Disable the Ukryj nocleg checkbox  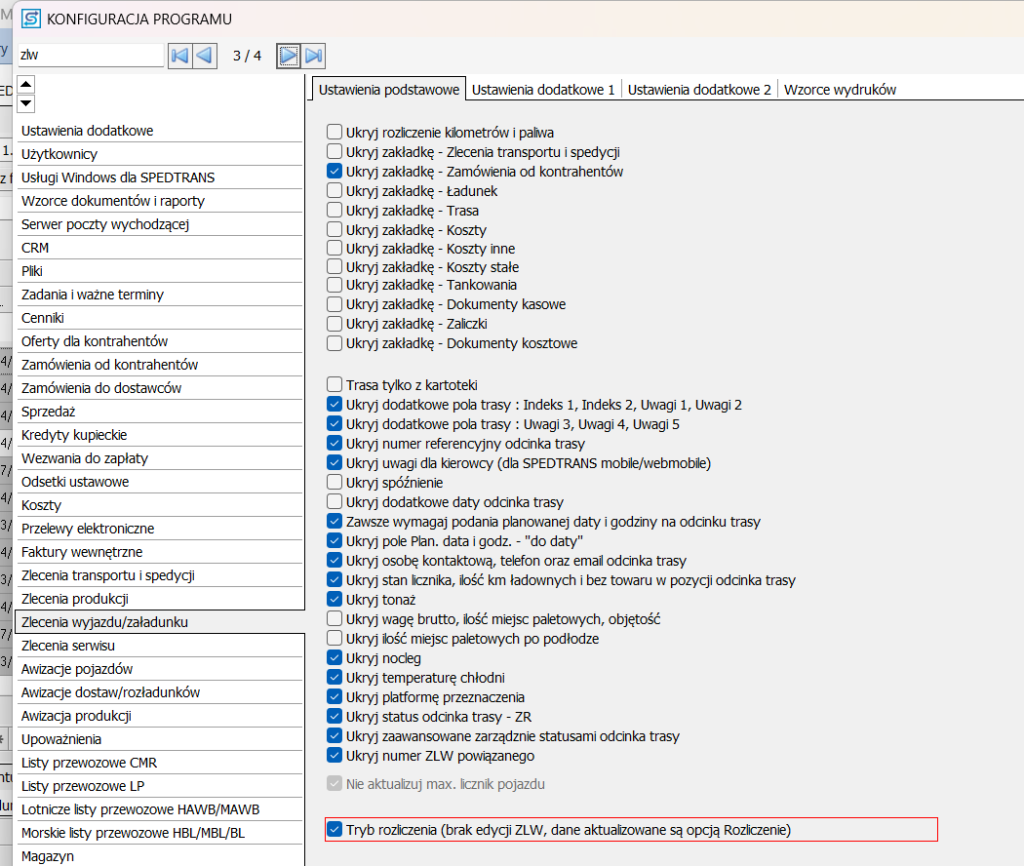pos(334,659)
